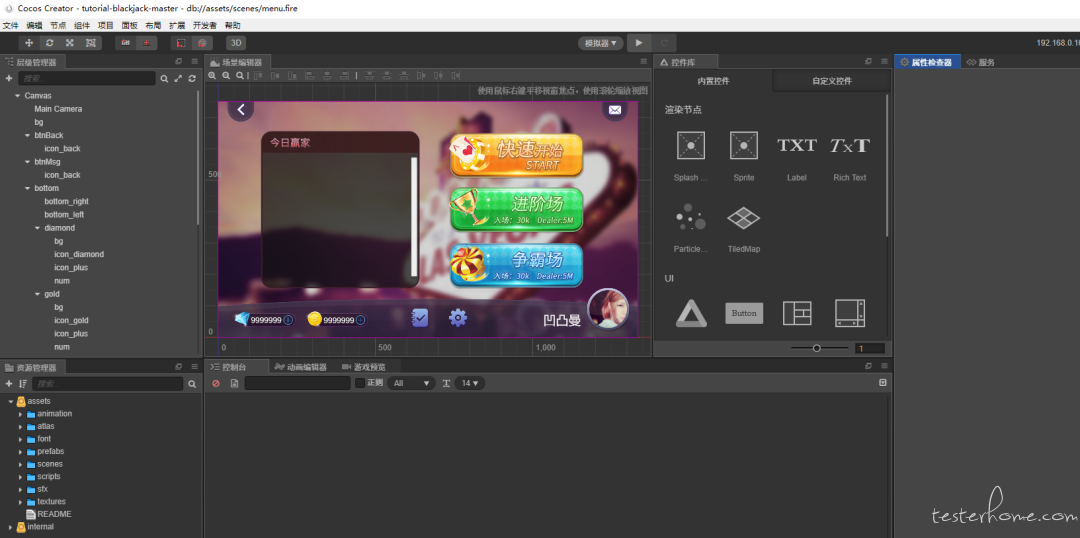Click the asset sort order icon
Screen dimensions: 1080x538
click(23, 384)
